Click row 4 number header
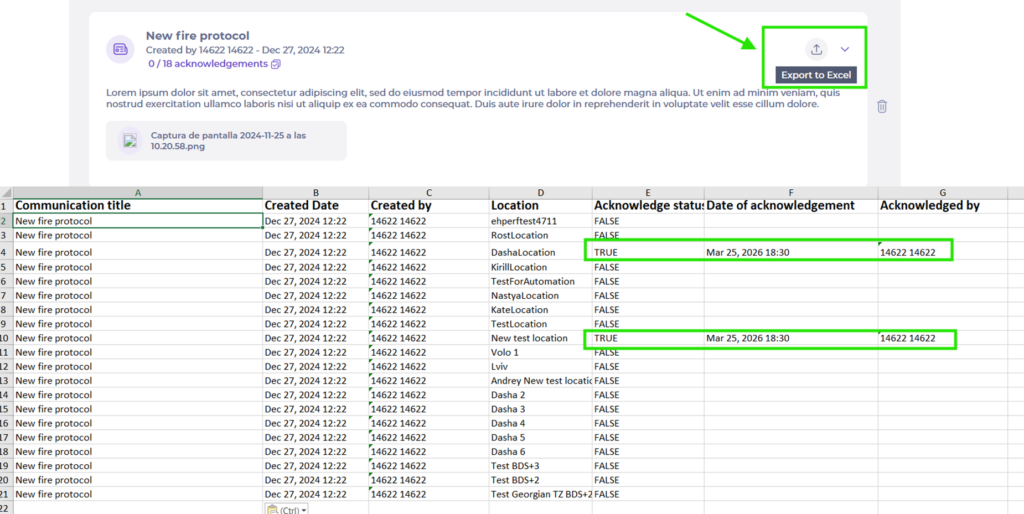Screen dimensions: 1024x514 point(5,252)
